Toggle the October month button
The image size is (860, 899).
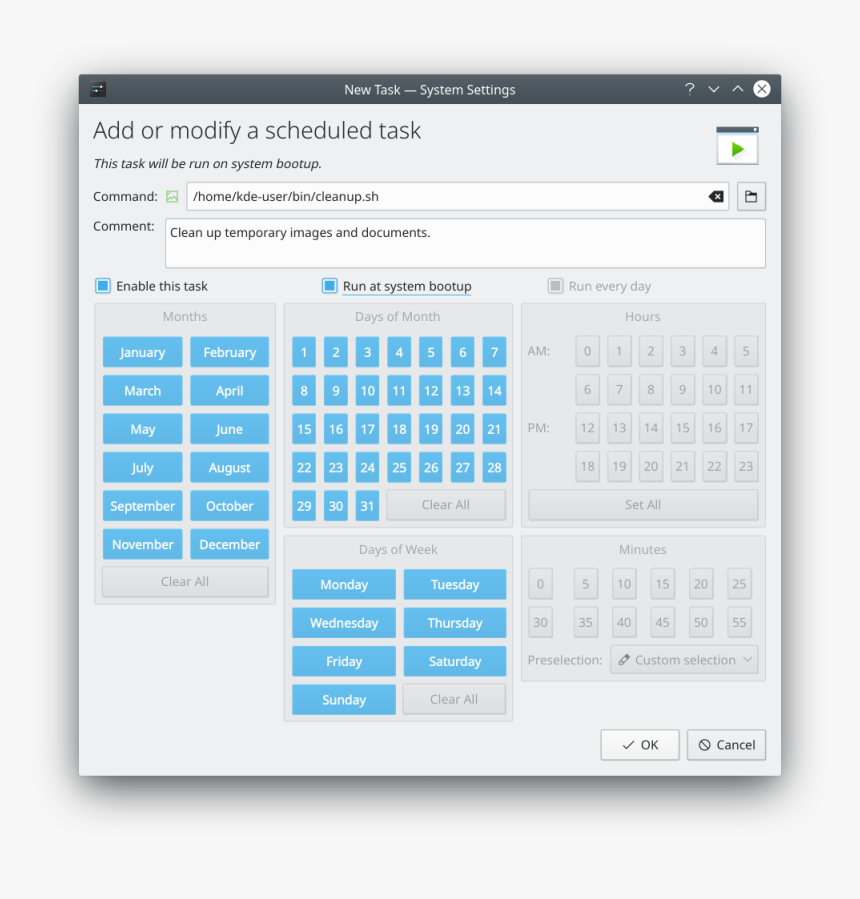229,506
